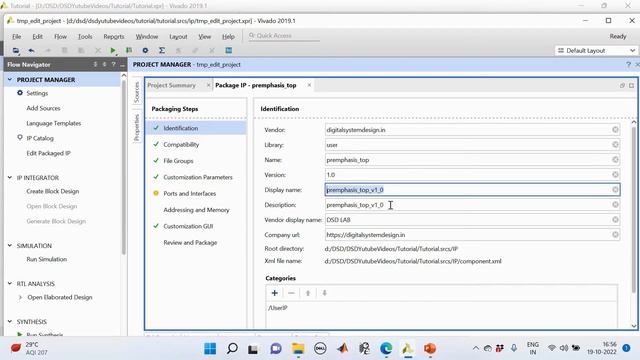Remove category with minus icon
The height and width of the screenshot is (360, 640).
click(x=291, y=293)
